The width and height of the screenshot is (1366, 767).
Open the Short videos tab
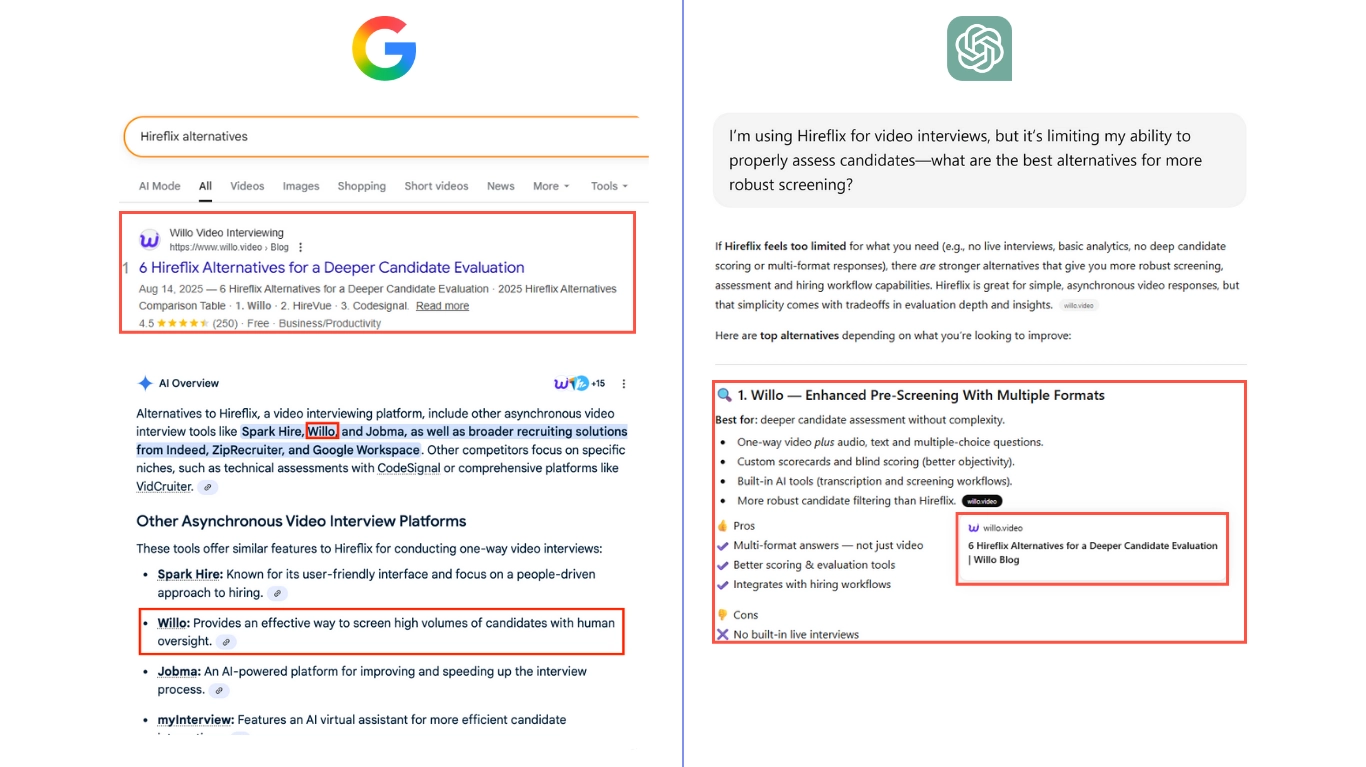436,186
